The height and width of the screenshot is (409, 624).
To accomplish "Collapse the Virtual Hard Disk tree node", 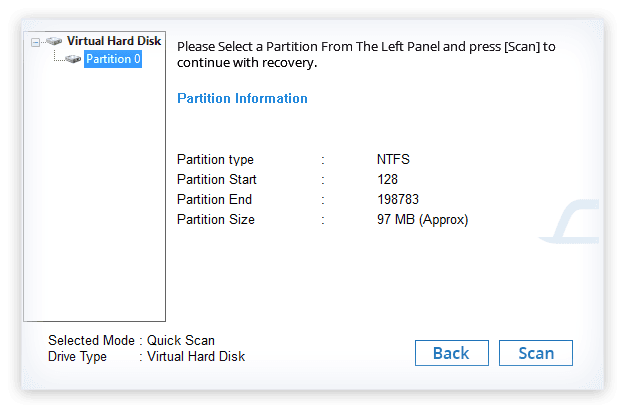I will coord(35,42).
